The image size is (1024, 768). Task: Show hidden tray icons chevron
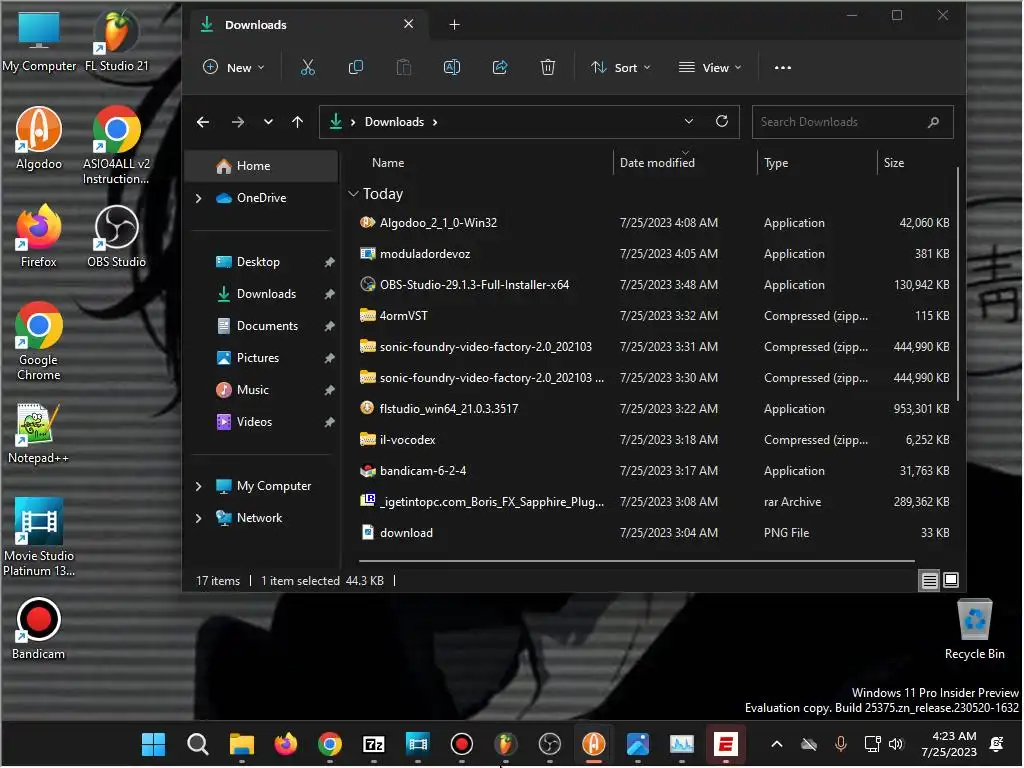click(776, 744)
